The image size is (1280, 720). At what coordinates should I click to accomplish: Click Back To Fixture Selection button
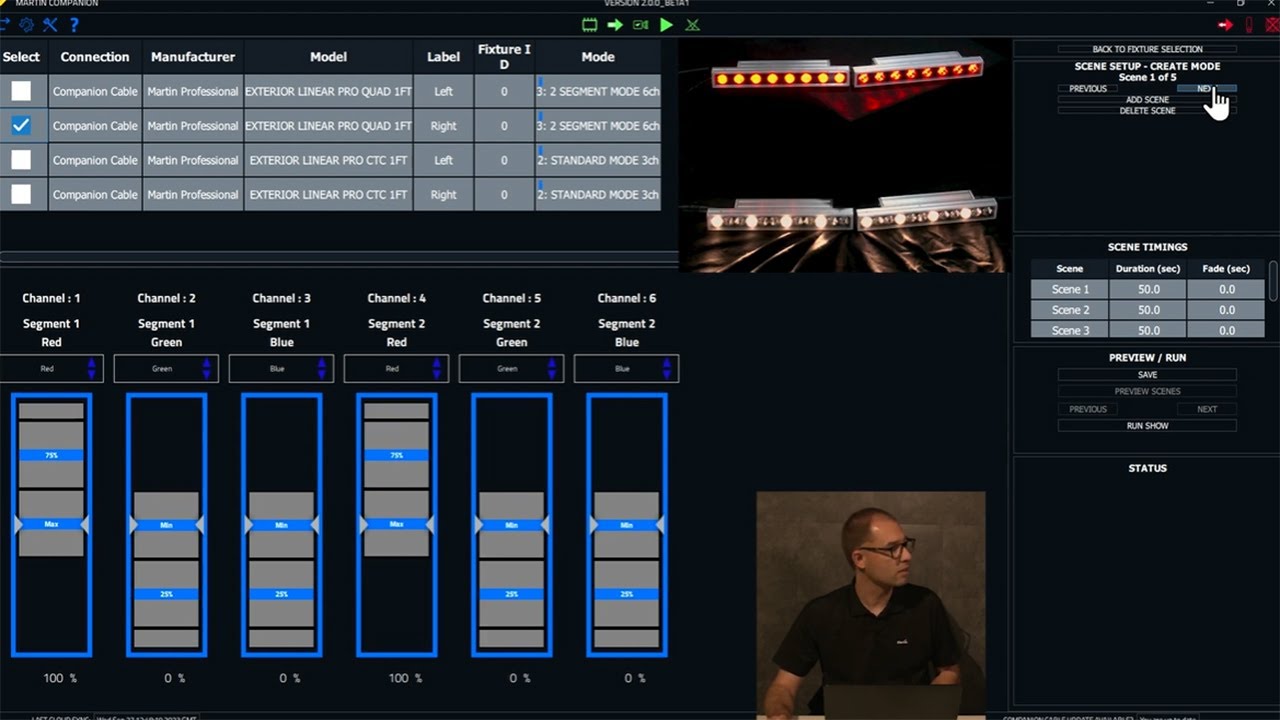(x=1147, y=49)
